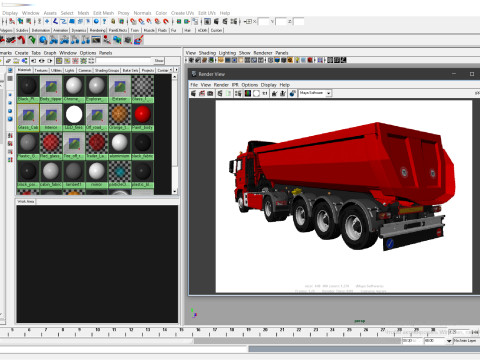Open the Graph menu in Hypershade
Image resolution: width=480 pixels, height=360 pixels.
50,53
